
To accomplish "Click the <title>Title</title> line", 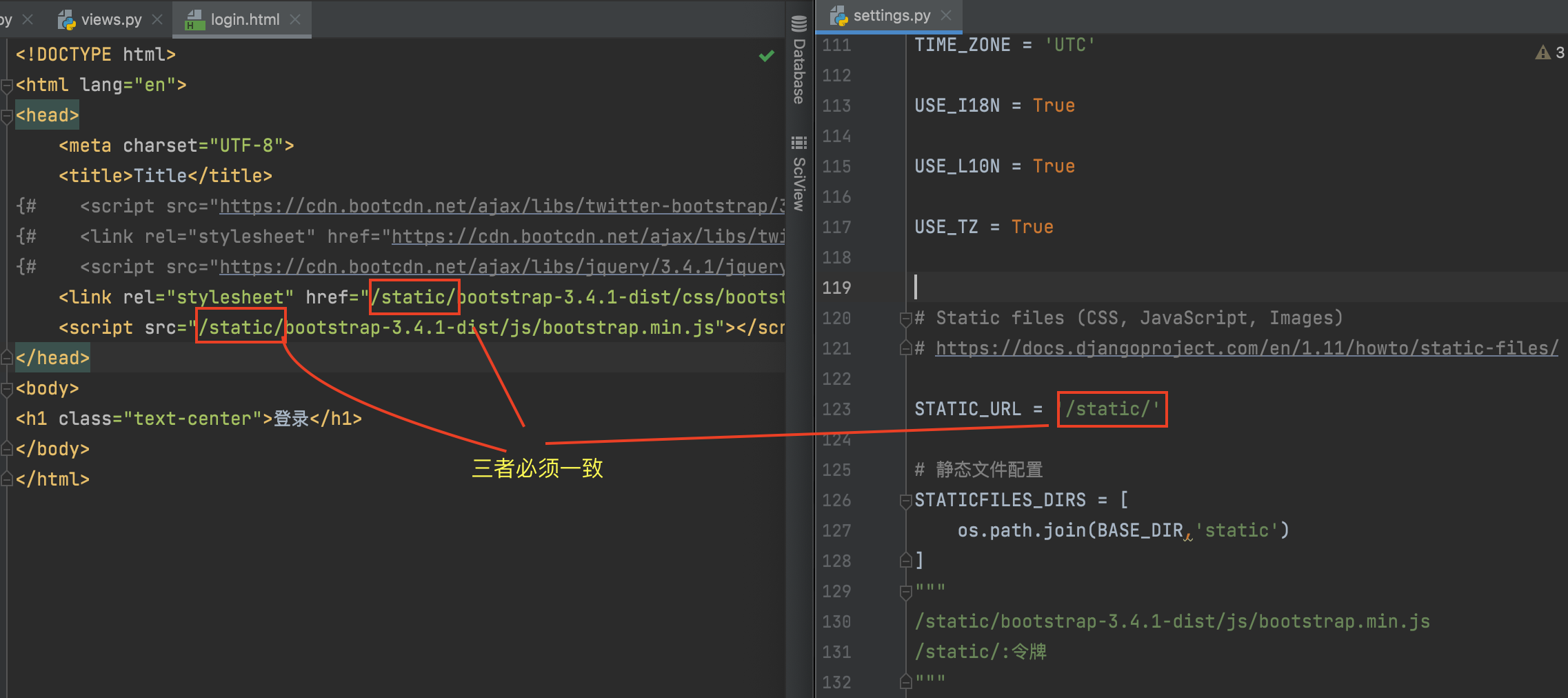I will (165, 176).
